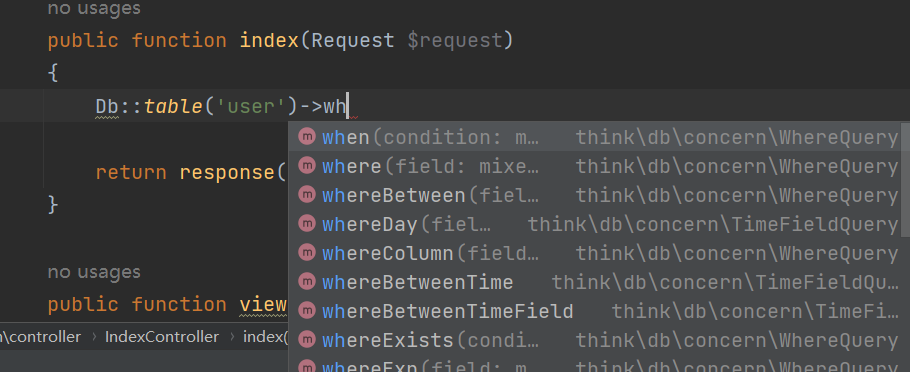Pick whereBetweenTimeField from the completion list
The image size is (910, 372).
(595, 311)
